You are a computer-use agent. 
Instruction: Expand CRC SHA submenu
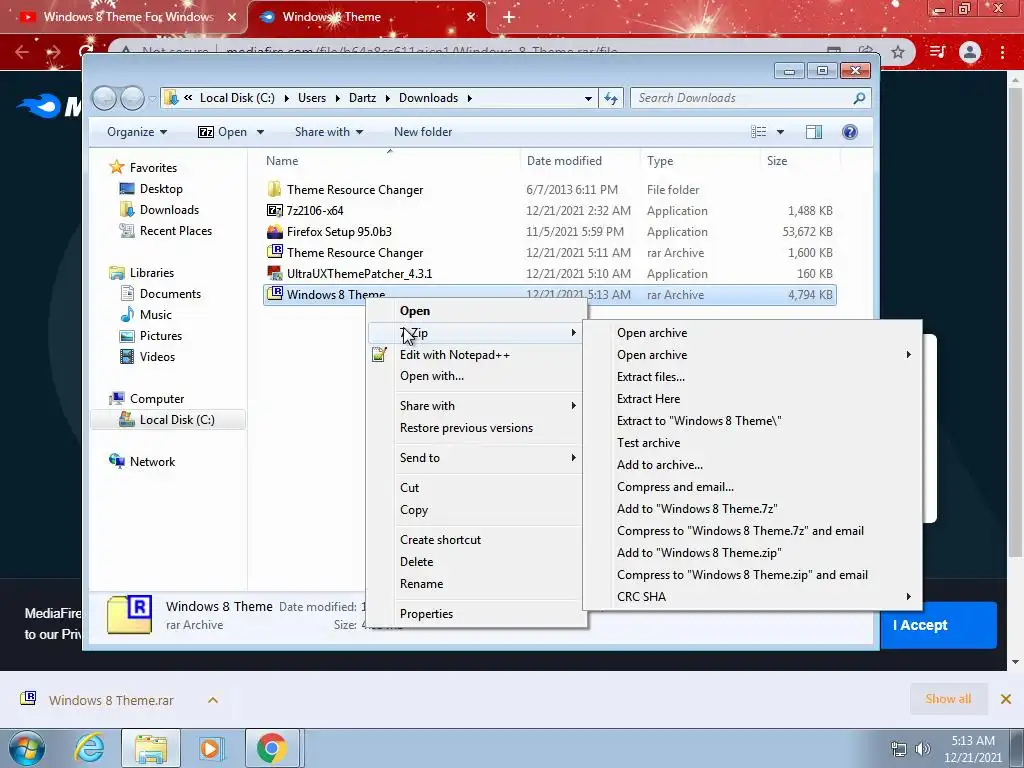coord(908,596)
